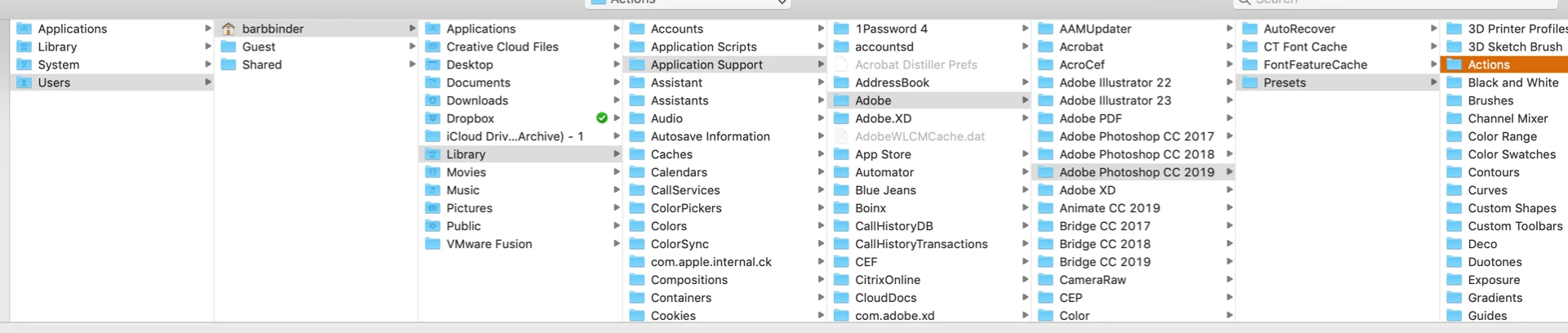The image size is (1568, 333).
Task: Click the barbbinder home folder icon
Action: point(229,29)
